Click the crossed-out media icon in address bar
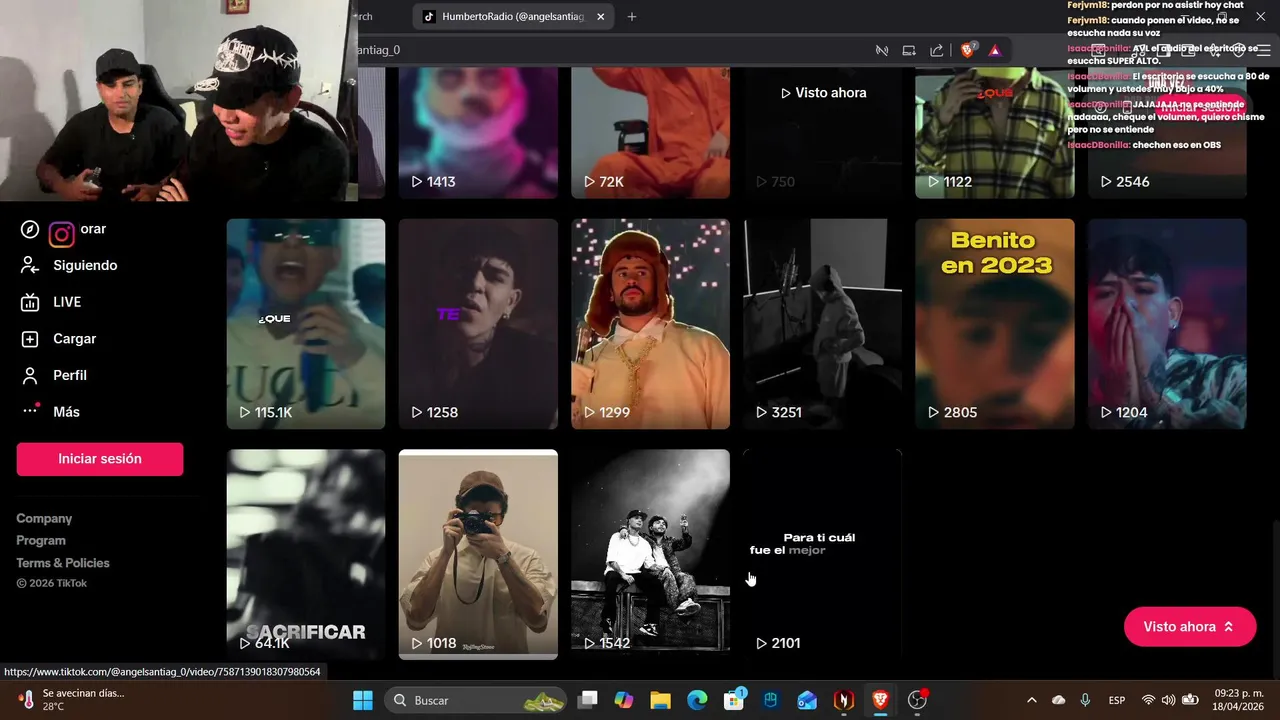This screenshot has height=720, width=1280. point(882,50)
